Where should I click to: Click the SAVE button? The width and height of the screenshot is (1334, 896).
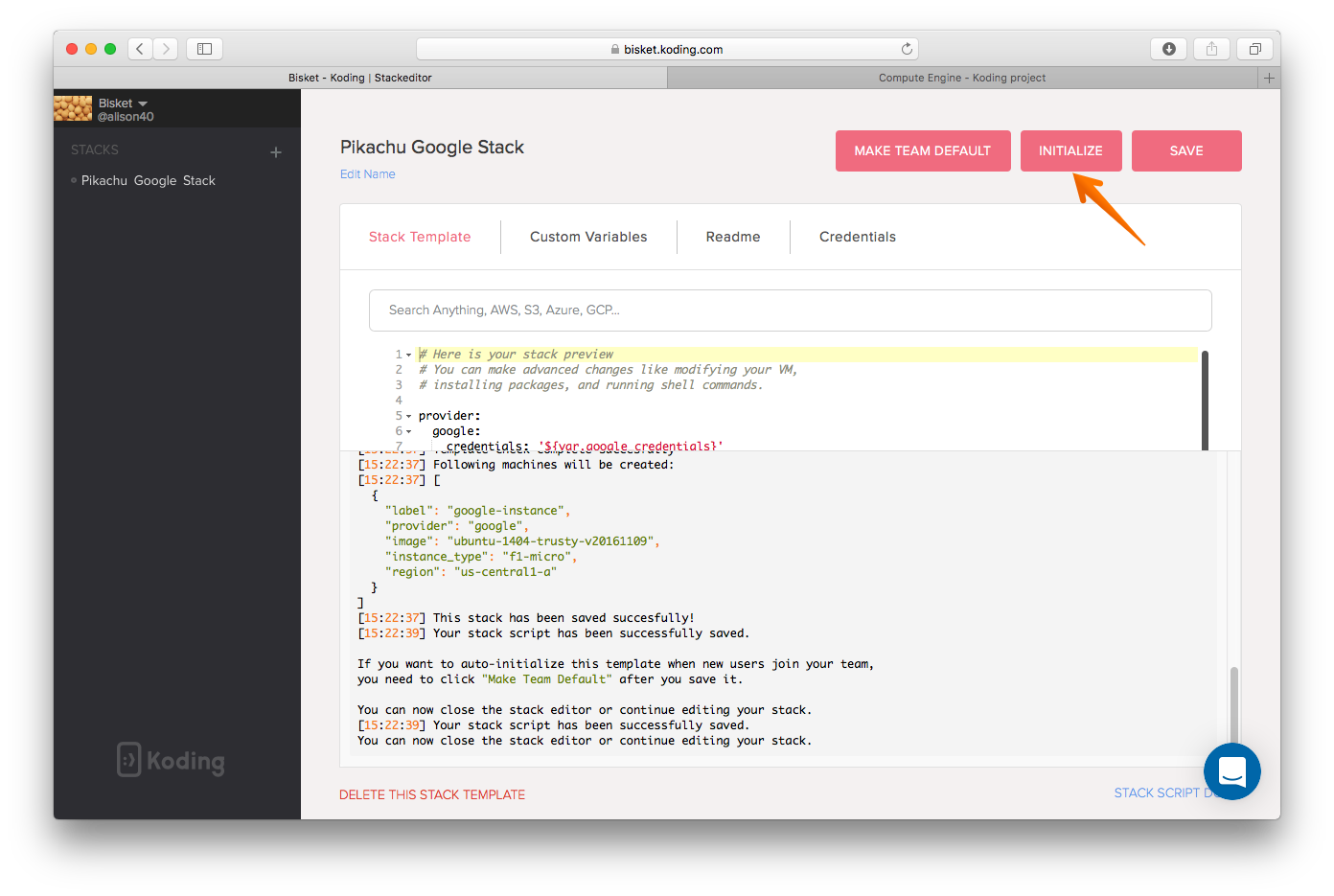click(1186, 150)
